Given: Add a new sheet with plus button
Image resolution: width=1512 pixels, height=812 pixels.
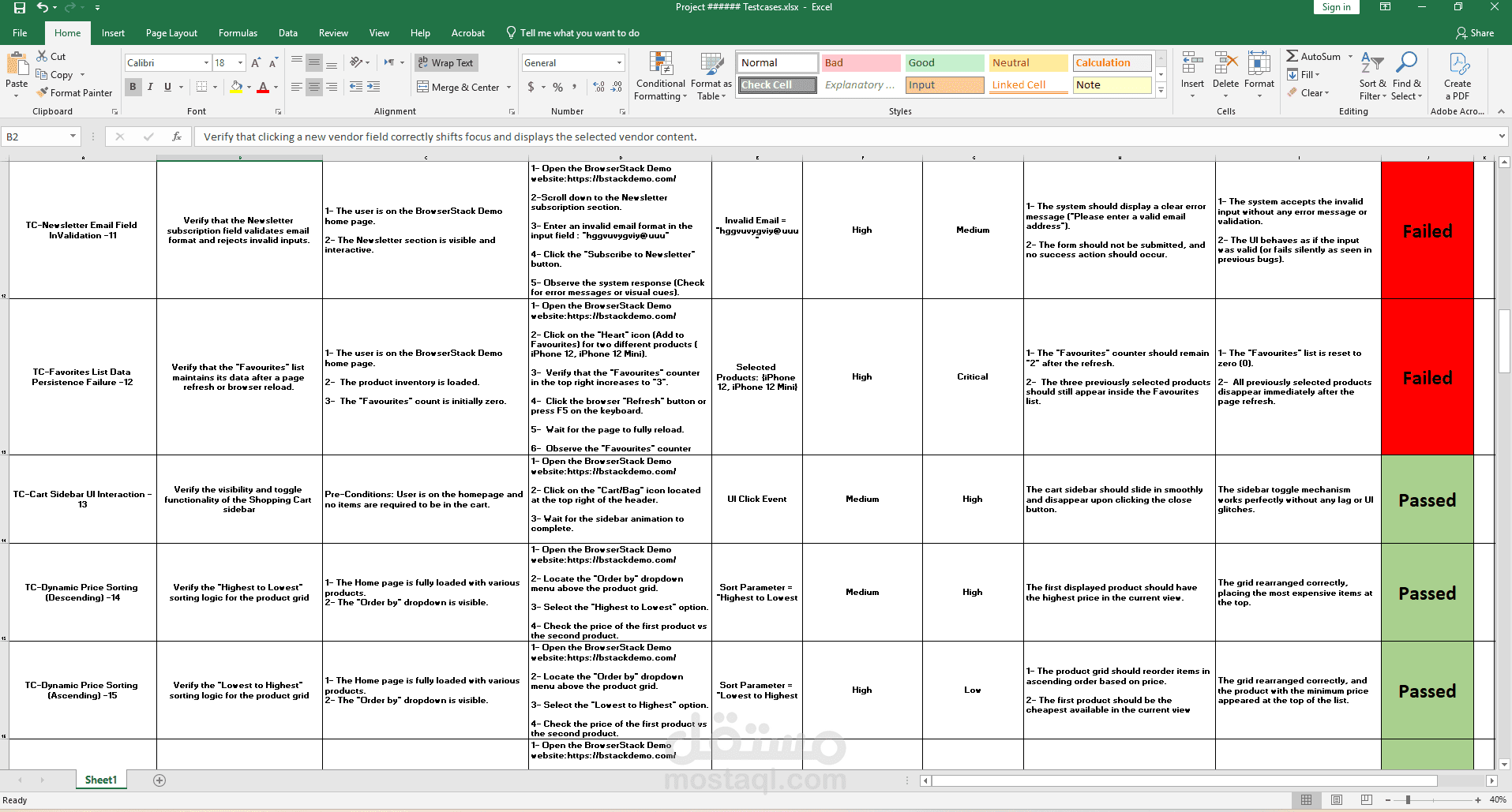Looking at the screenshot, I should click(x=159, y=780).
